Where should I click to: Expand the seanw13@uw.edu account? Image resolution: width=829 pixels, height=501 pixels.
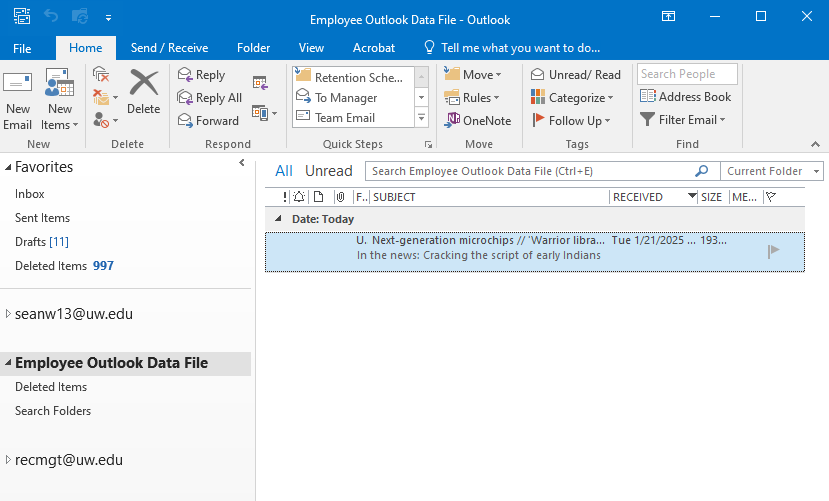(x=8, y=314)
